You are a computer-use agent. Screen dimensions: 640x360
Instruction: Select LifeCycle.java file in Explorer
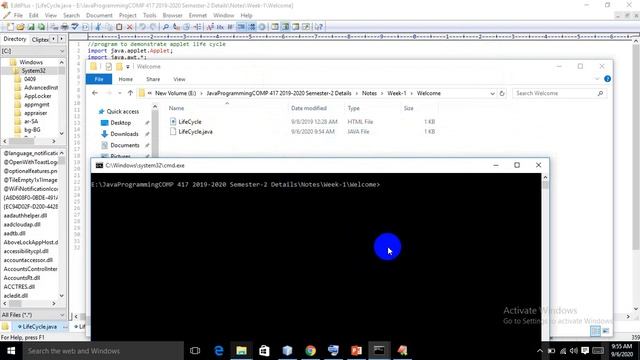195,131
